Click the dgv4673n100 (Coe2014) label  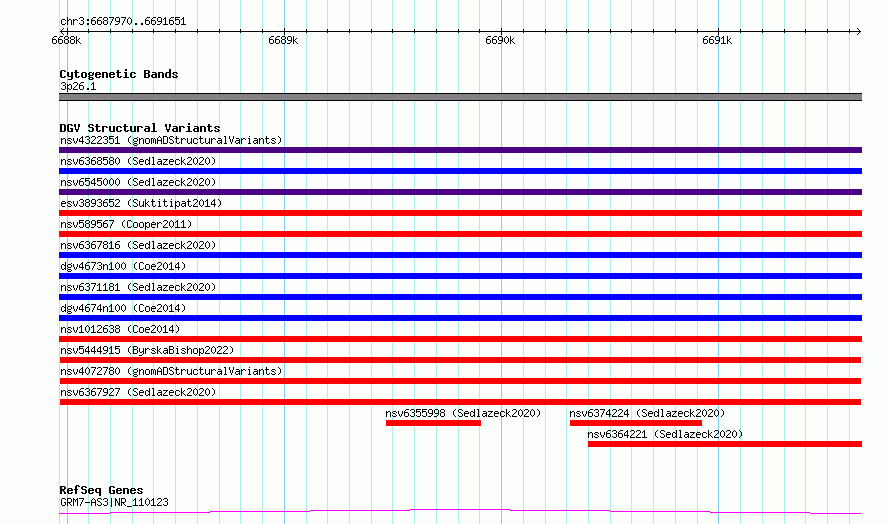pos(123,266)
